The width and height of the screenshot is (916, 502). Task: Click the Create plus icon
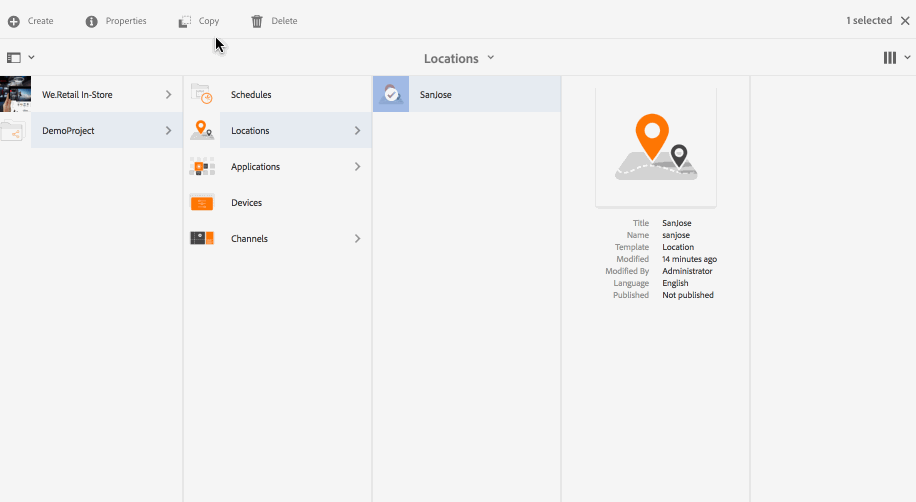click(x=13, y=22)
